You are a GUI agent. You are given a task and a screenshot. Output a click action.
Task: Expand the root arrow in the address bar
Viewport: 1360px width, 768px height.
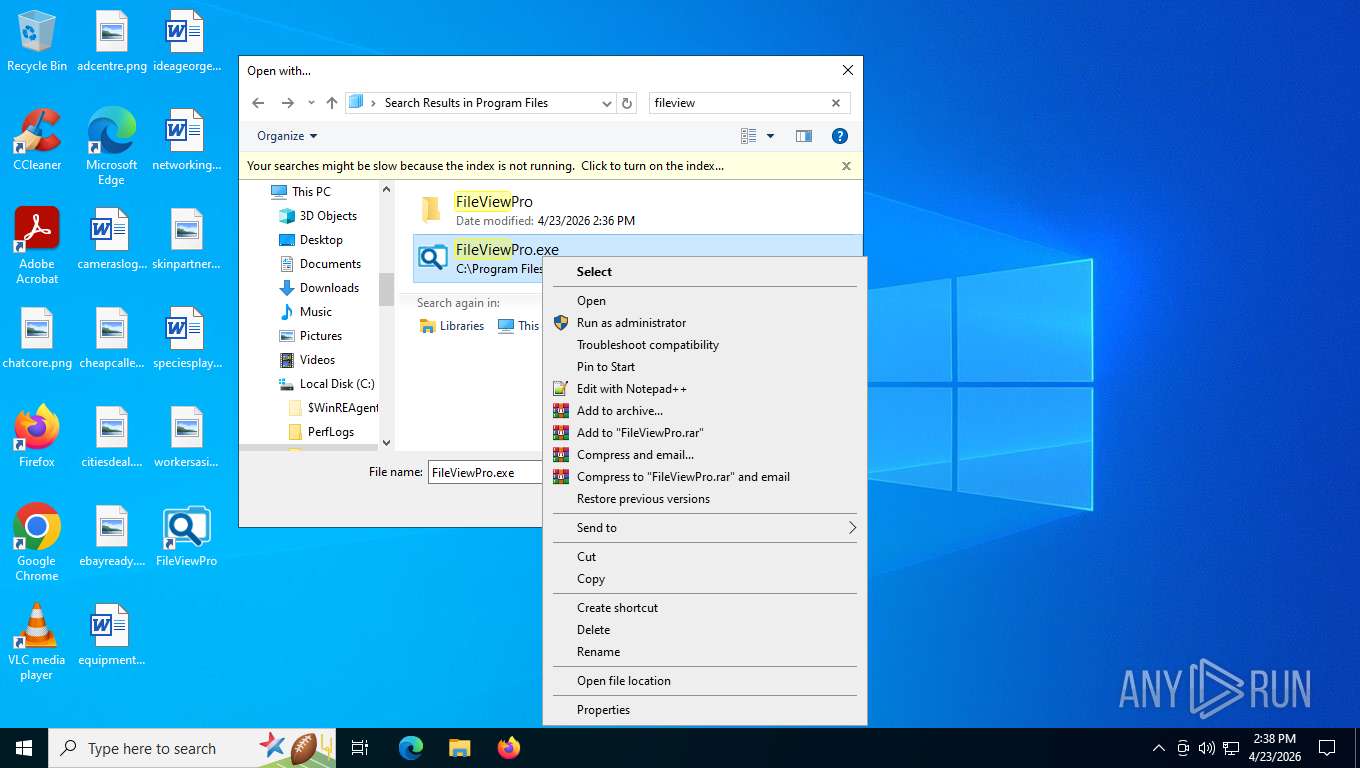(373, 103)
